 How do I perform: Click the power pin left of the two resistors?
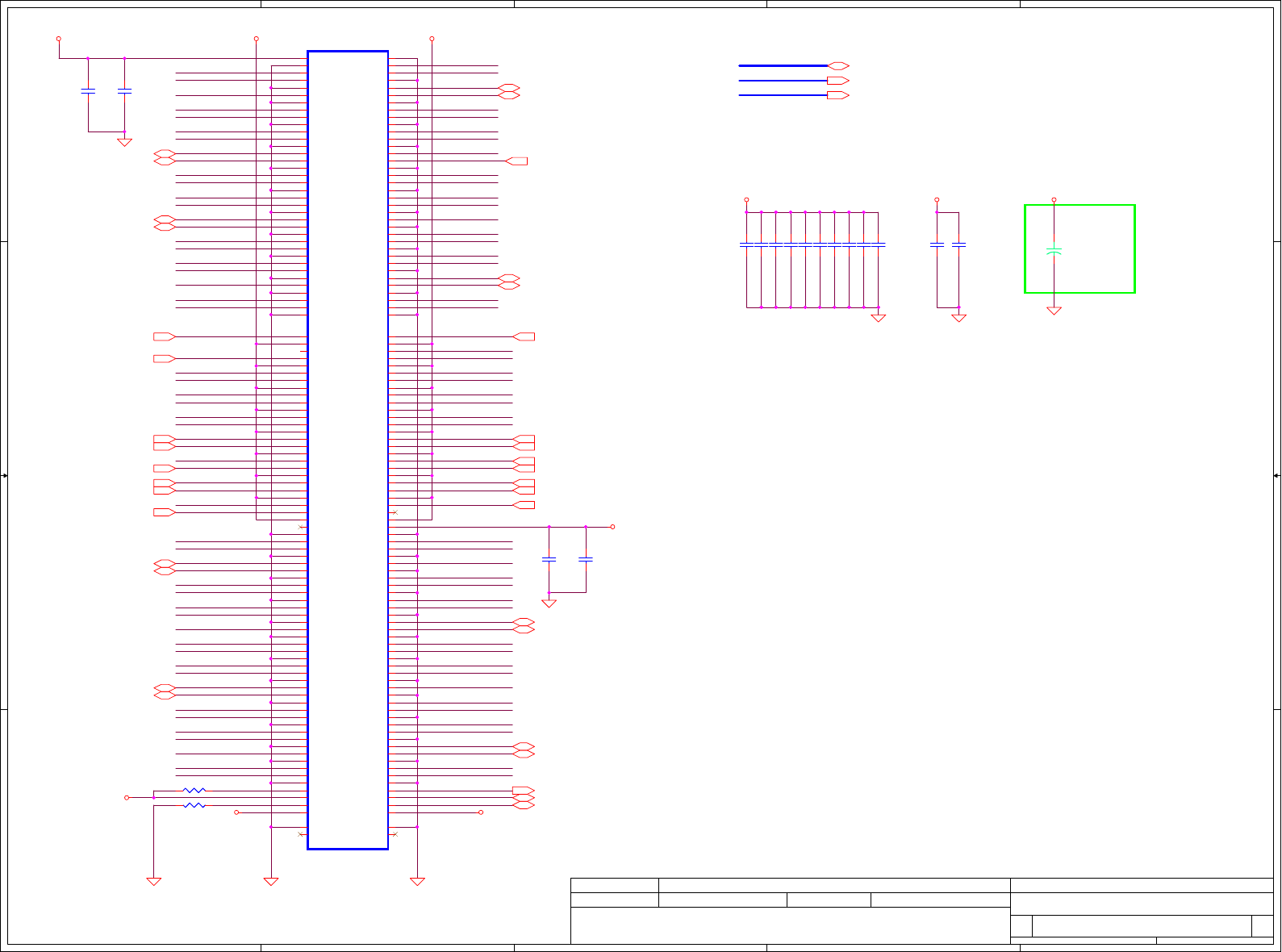[x=127, y=797]
